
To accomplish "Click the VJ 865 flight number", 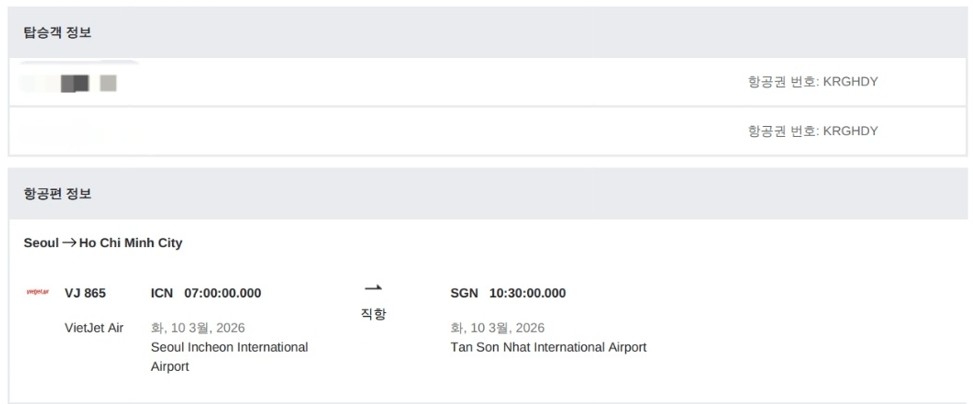I will [85, 293].
